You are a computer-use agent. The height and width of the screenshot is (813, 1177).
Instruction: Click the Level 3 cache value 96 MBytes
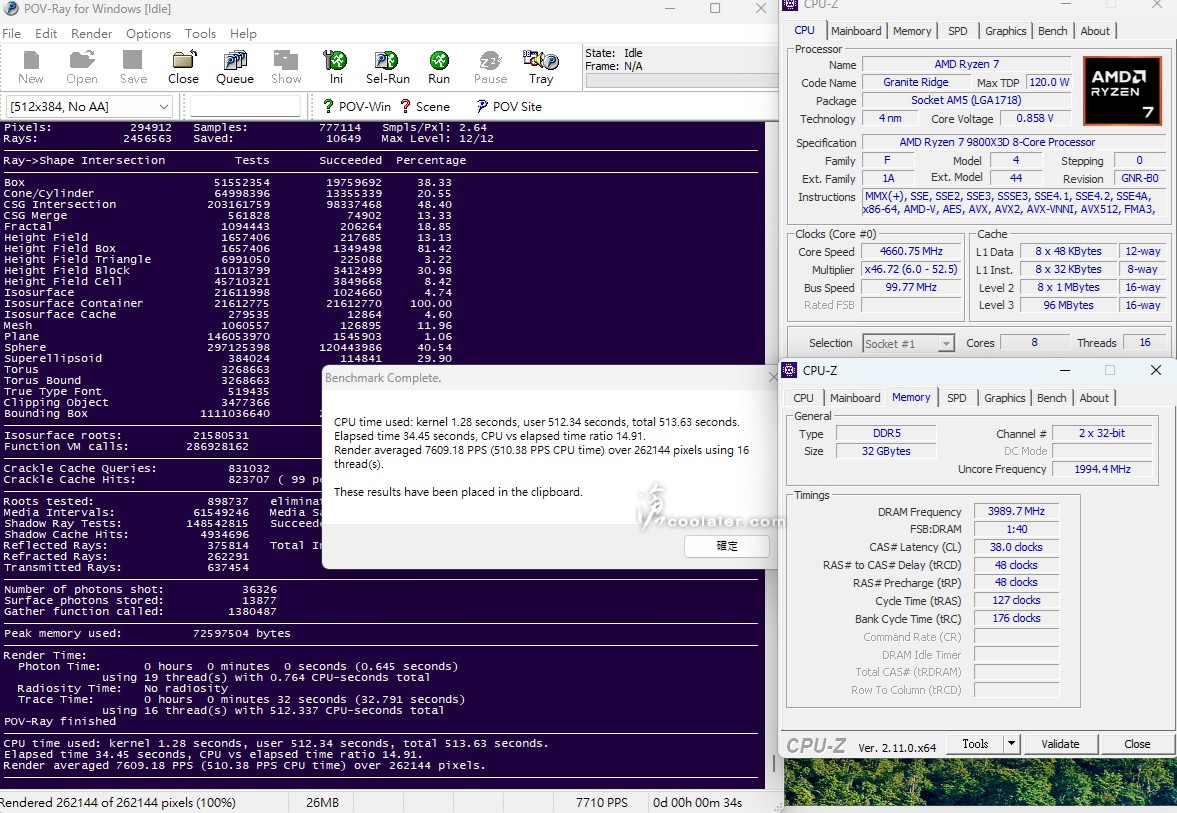click(x=1067, y=306)
